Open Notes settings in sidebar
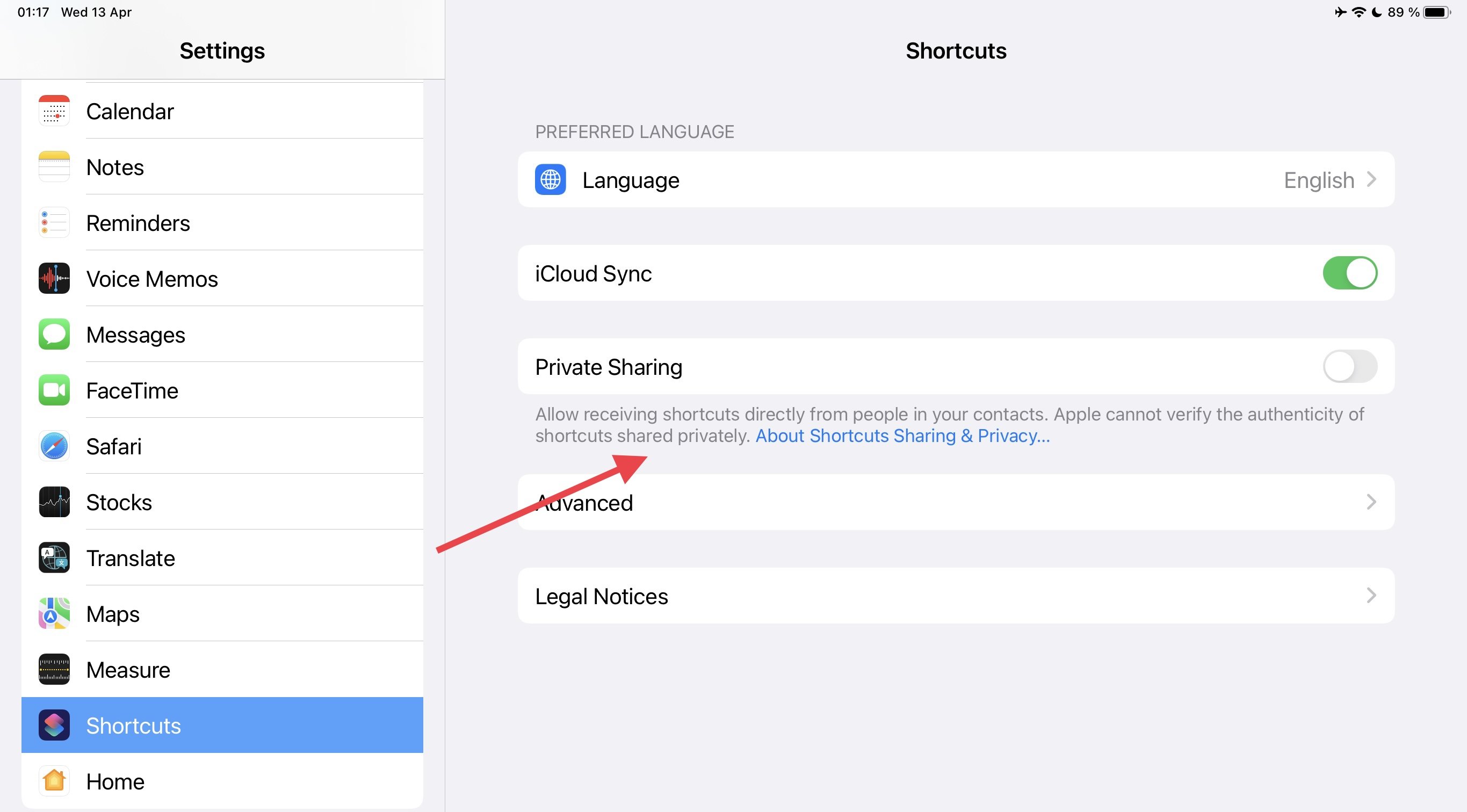The height and width of the screenshot is (812, 1467). pyautogui.click(x=222, y=167)
